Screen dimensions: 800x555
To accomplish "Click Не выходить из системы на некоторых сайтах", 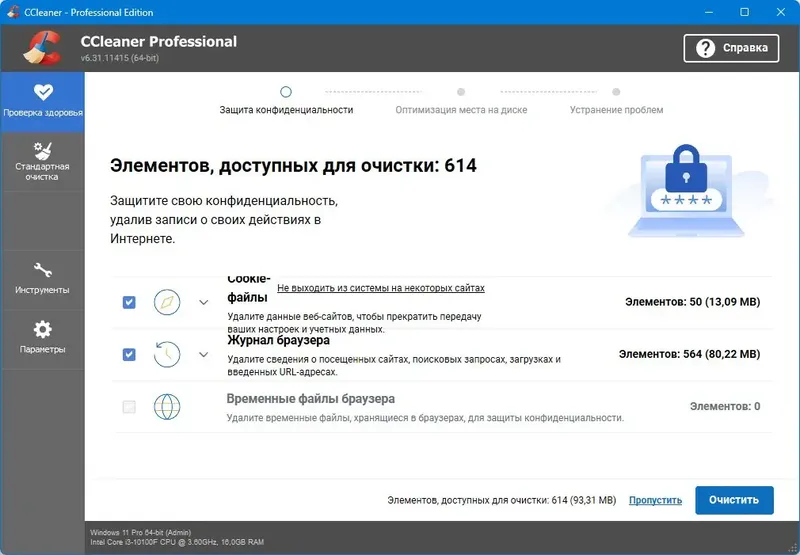I will click(x=381, y=288).
